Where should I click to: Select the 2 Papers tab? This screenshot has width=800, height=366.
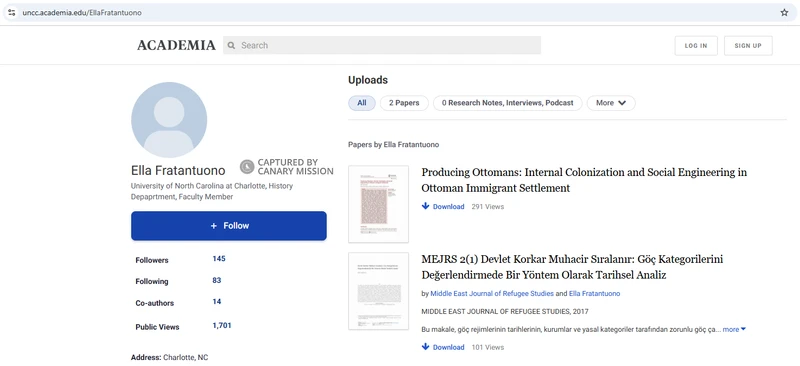404,103
